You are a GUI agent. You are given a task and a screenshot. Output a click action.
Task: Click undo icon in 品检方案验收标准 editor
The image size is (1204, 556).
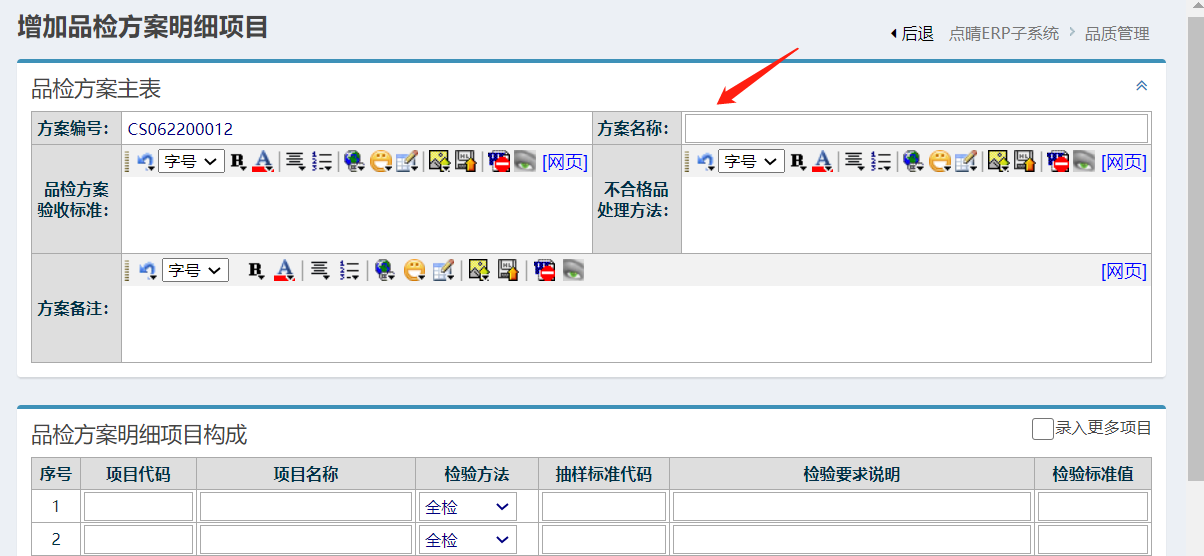click(146, 161)
